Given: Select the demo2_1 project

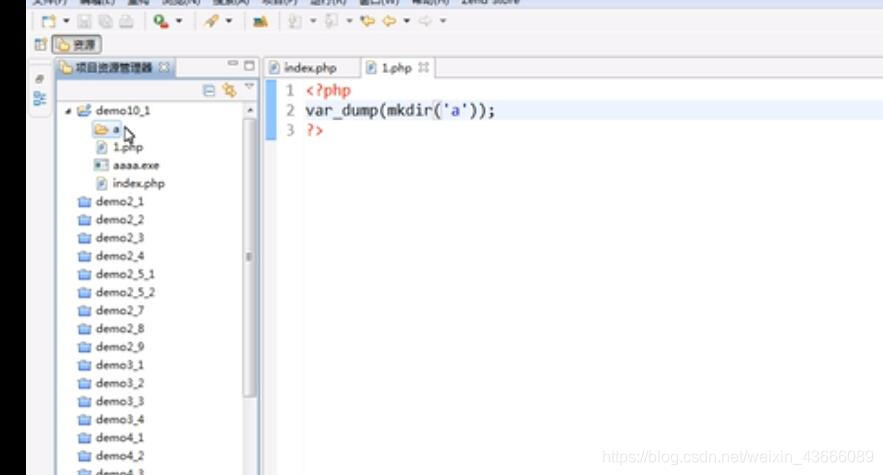Looking at the screenshot, I should click(x=119, y=202).
